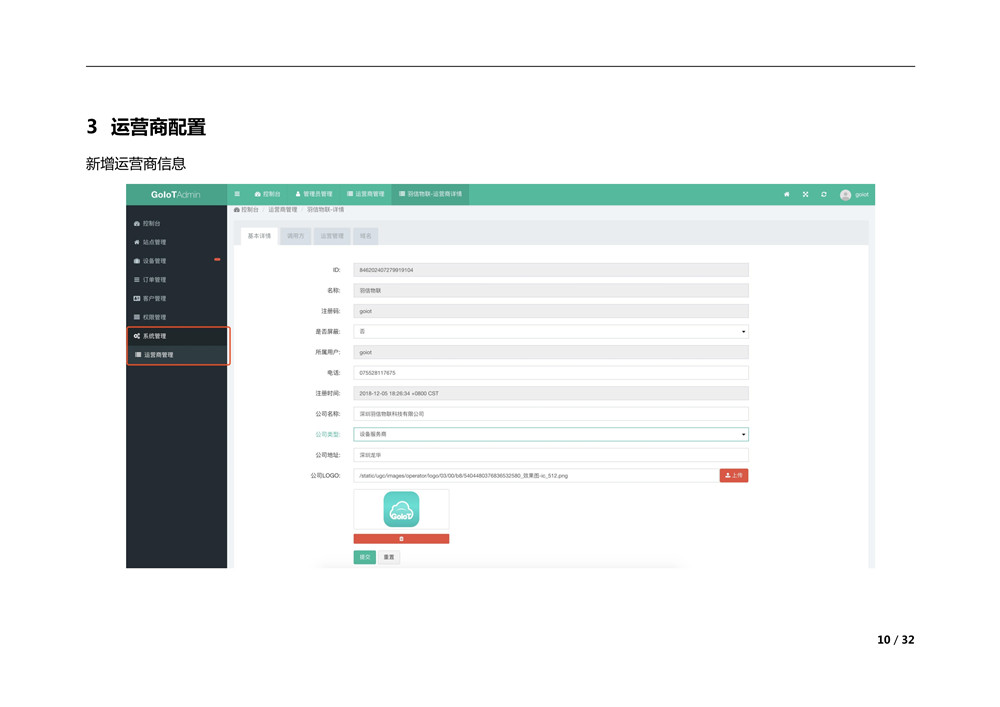Select 运营商管理 sidebar submenu item
The image size is (1000, 707).
[157, 355]
